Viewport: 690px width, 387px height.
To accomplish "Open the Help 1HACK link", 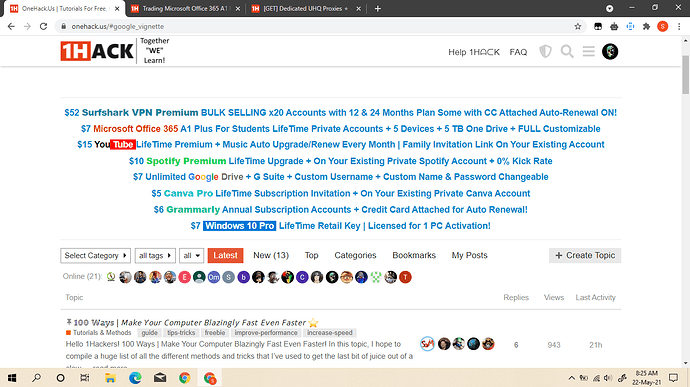I will click(474, 52).
